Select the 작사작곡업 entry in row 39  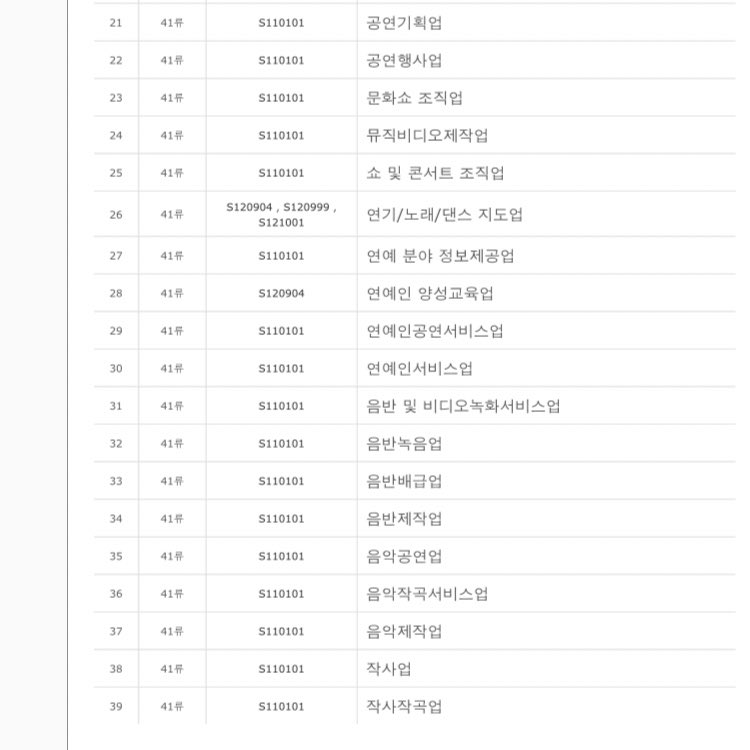pos(404,706)
